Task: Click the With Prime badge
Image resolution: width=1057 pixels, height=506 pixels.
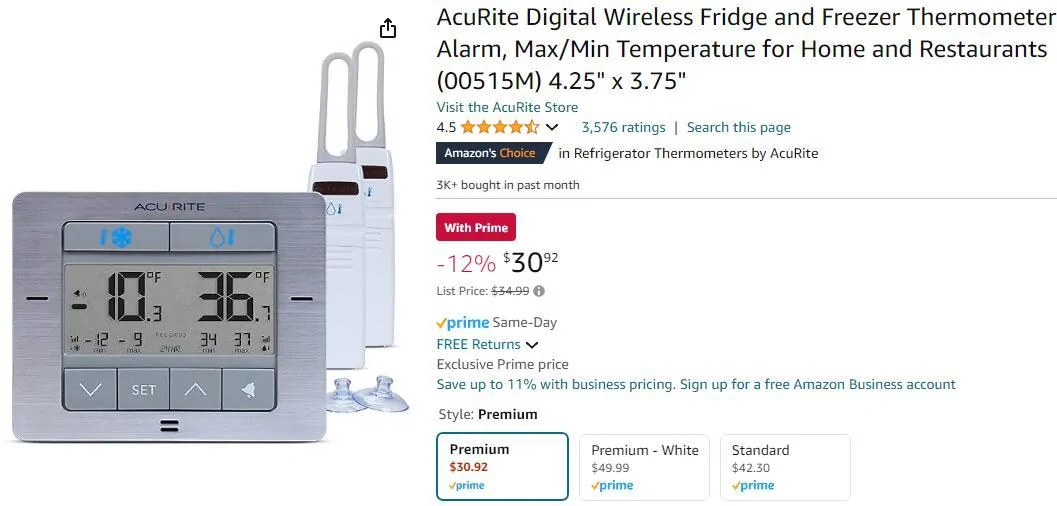Action: 476,228
